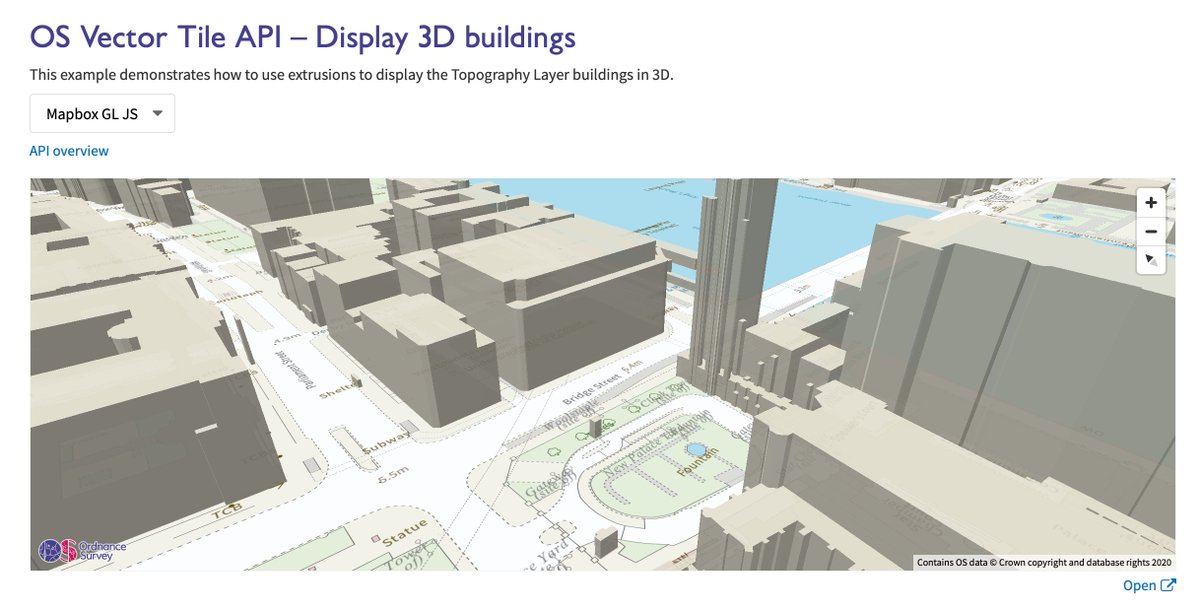This screenshot has height=610, width=1200.
Task: Click the 'TCB' label on the map
Action: [226, 511]
